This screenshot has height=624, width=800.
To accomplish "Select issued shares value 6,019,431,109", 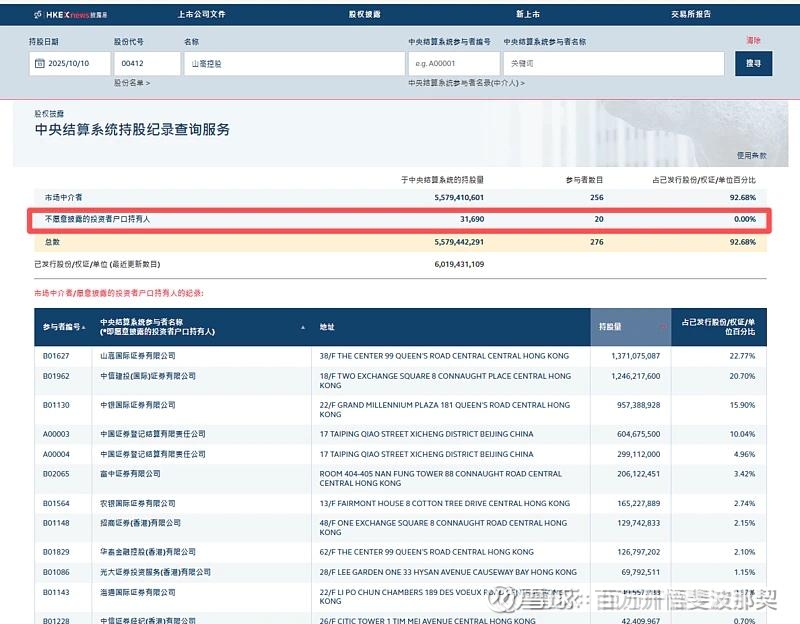I will 459,264.
